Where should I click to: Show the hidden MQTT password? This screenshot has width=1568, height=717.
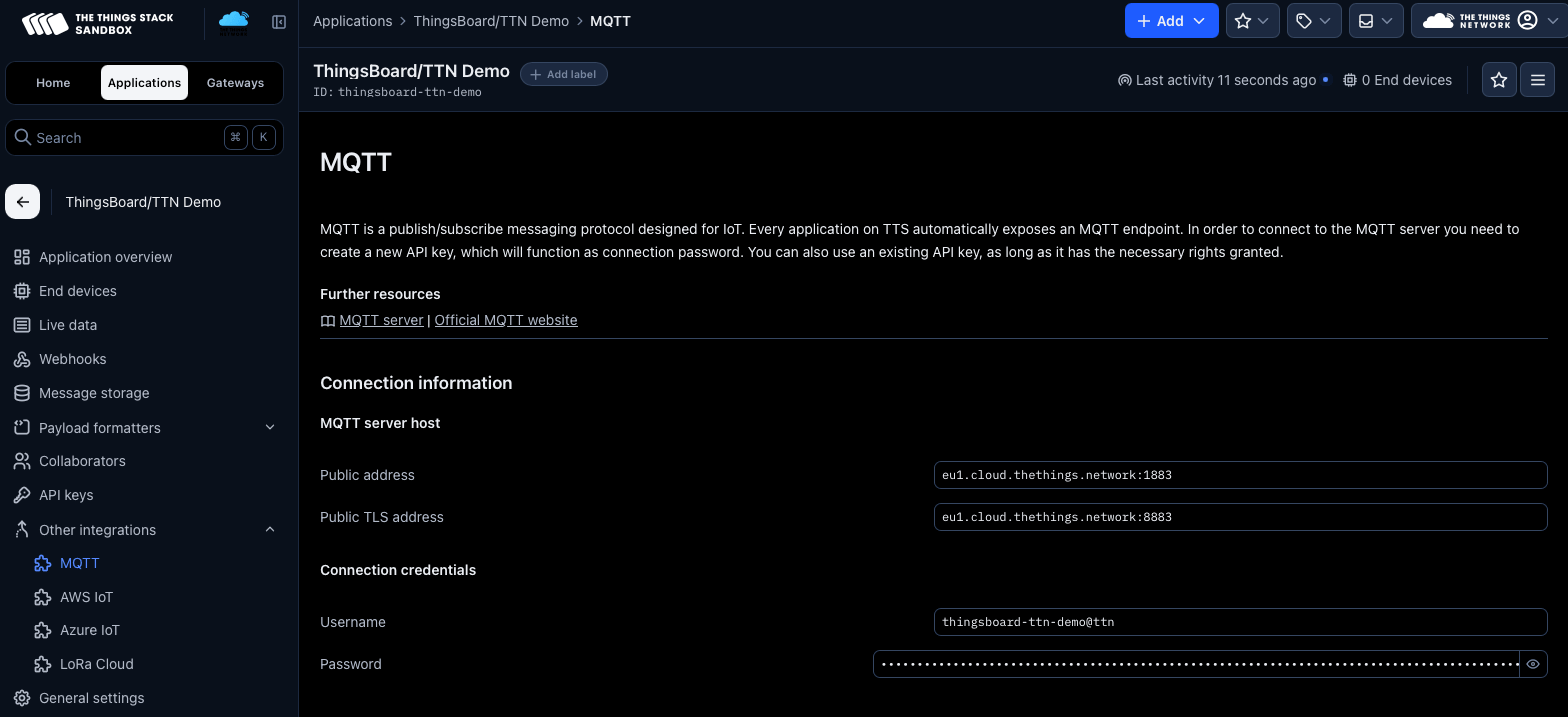click(x=1533, y=664)
